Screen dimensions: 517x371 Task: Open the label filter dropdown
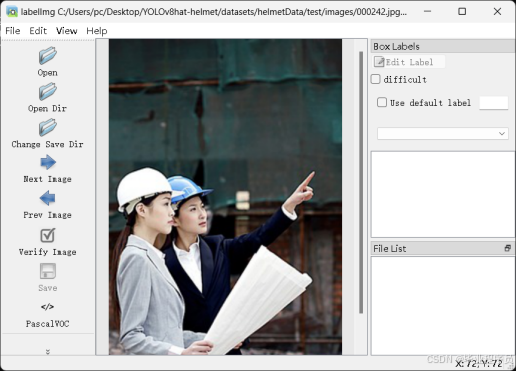tap(443, 134)
